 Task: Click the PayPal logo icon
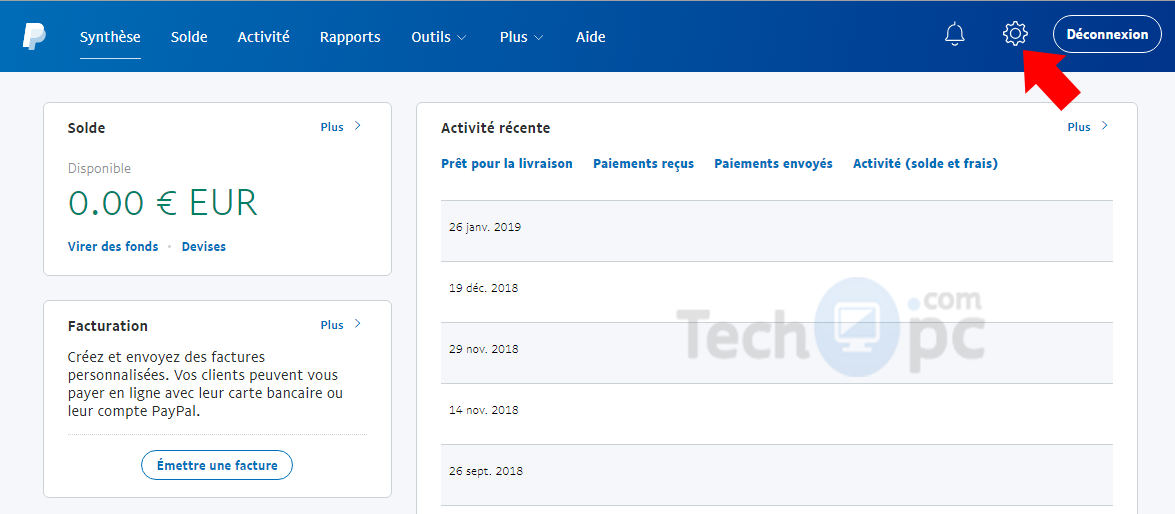coord(34,36)
